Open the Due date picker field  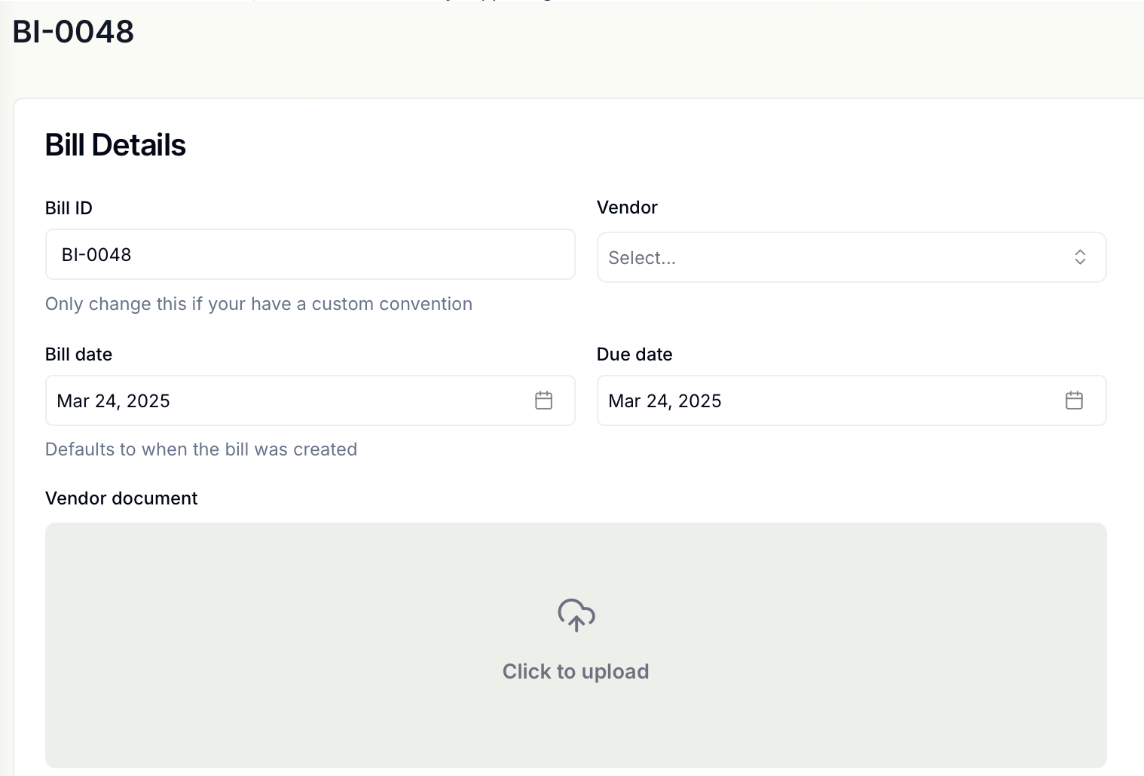pos(830,401)
